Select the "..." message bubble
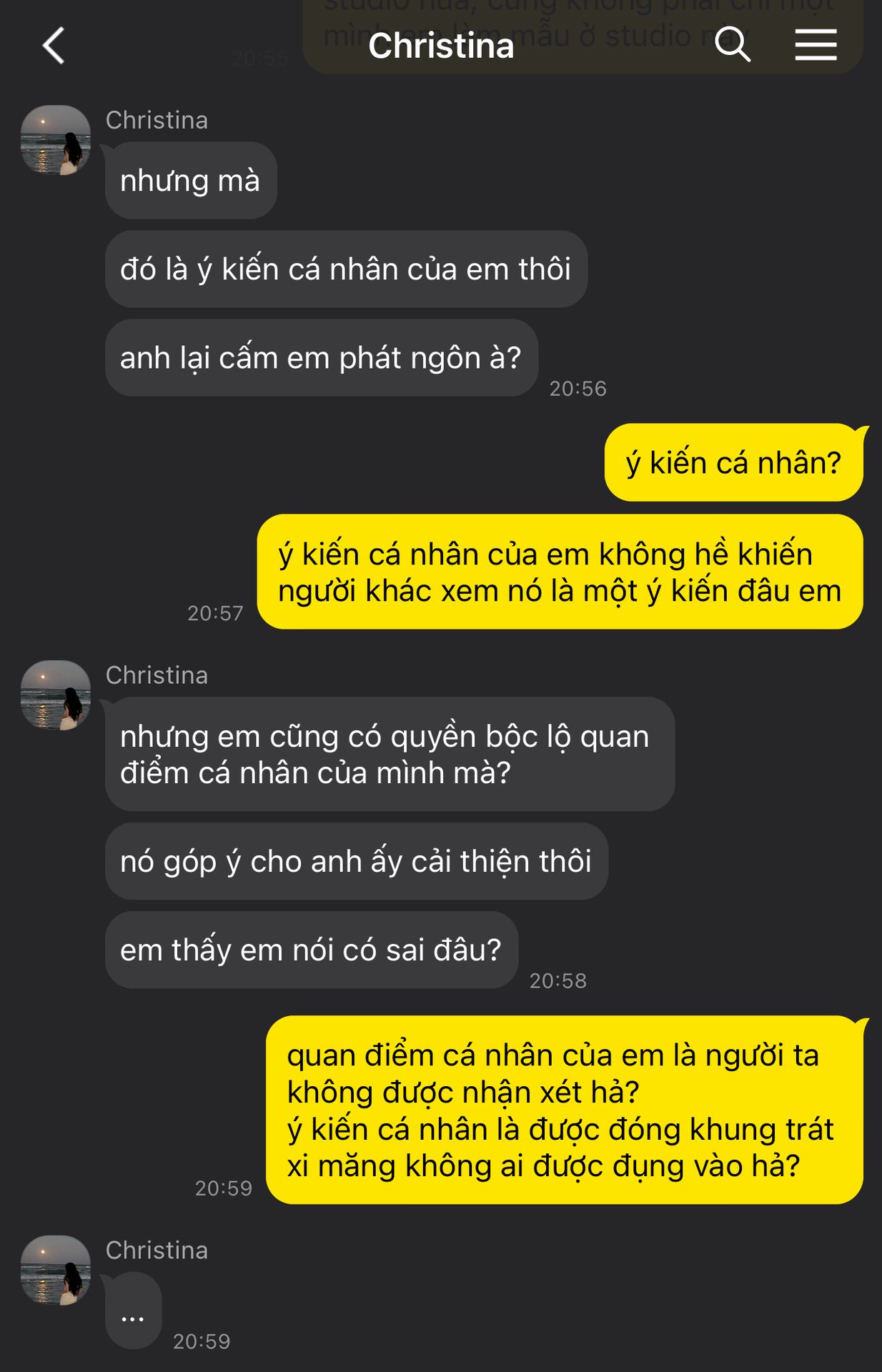This screenshot has height=1372, width=882. [133, 1311]
